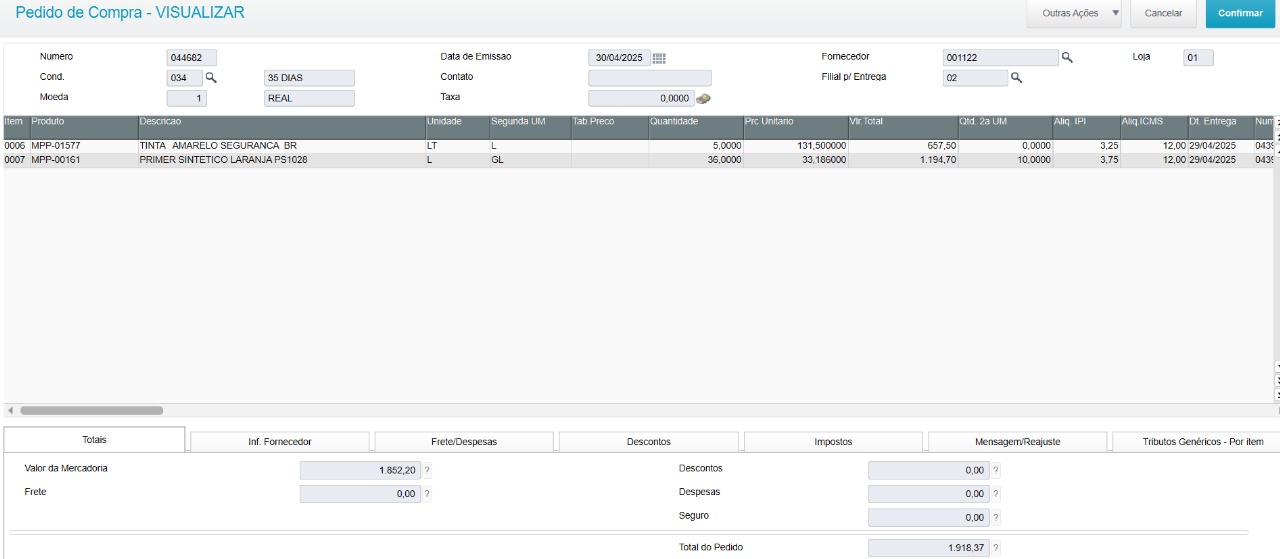
Task: Click help icon beside Despesas value
Action: [995, 493]
